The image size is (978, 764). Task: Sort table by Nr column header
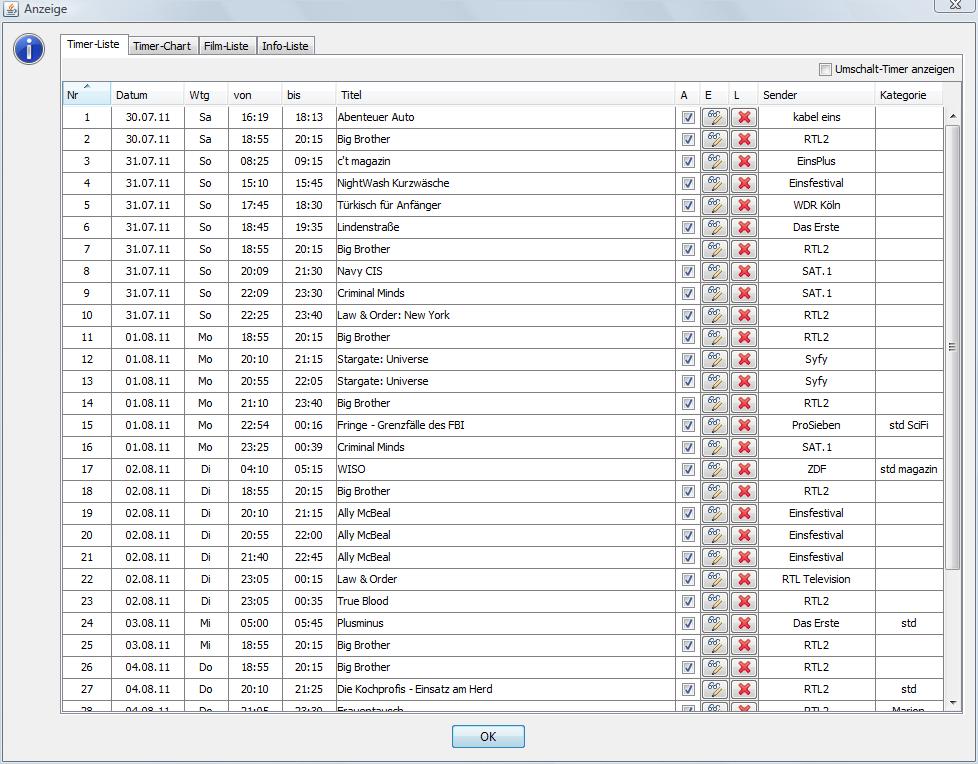tap(86, 95)
